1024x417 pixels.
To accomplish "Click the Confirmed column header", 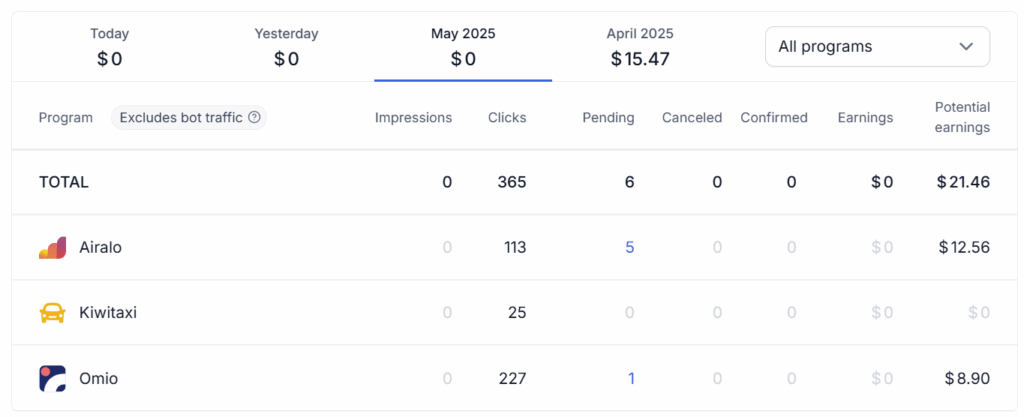I will click(x=774, y=118).
